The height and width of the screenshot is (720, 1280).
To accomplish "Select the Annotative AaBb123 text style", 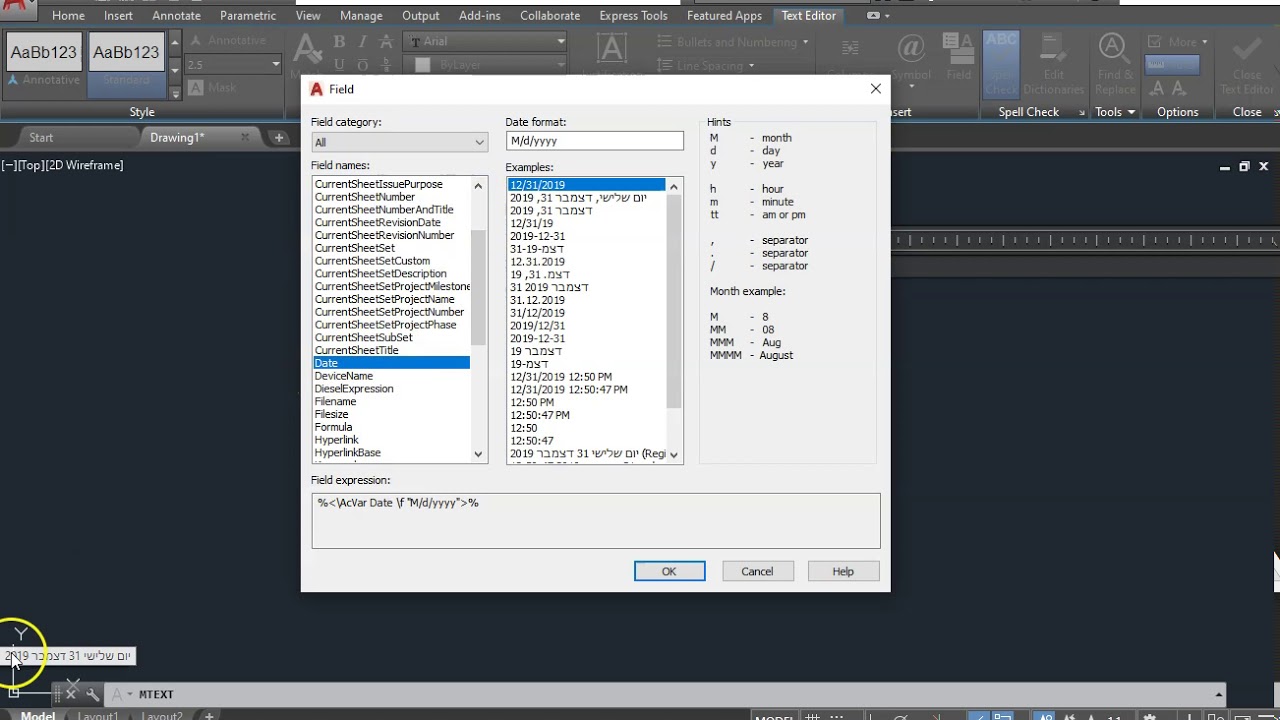I will [x=44, y=61].
